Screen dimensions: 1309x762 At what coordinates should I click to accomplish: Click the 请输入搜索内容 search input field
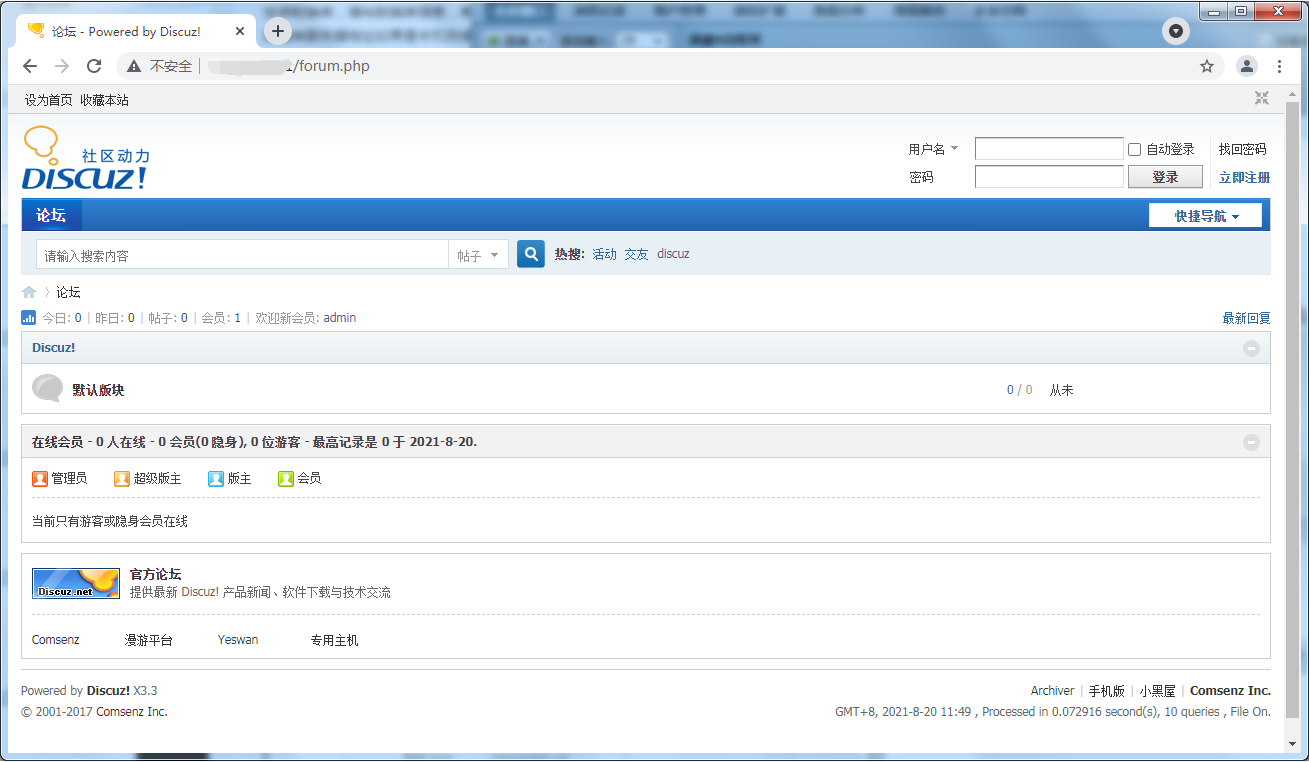click(242, 255)
